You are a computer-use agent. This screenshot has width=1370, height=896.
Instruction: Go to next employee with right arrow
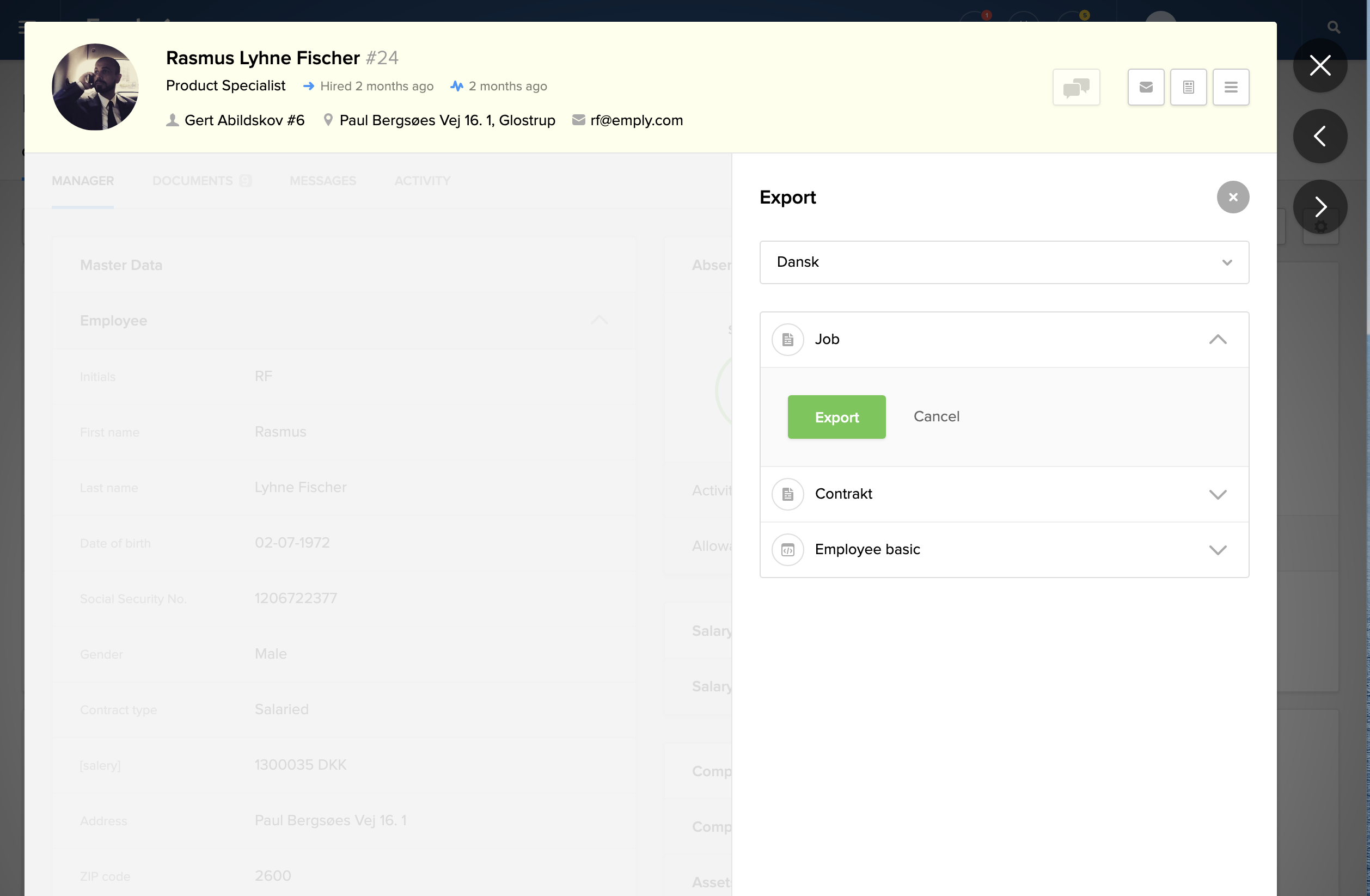click(x=1319, y=207)
